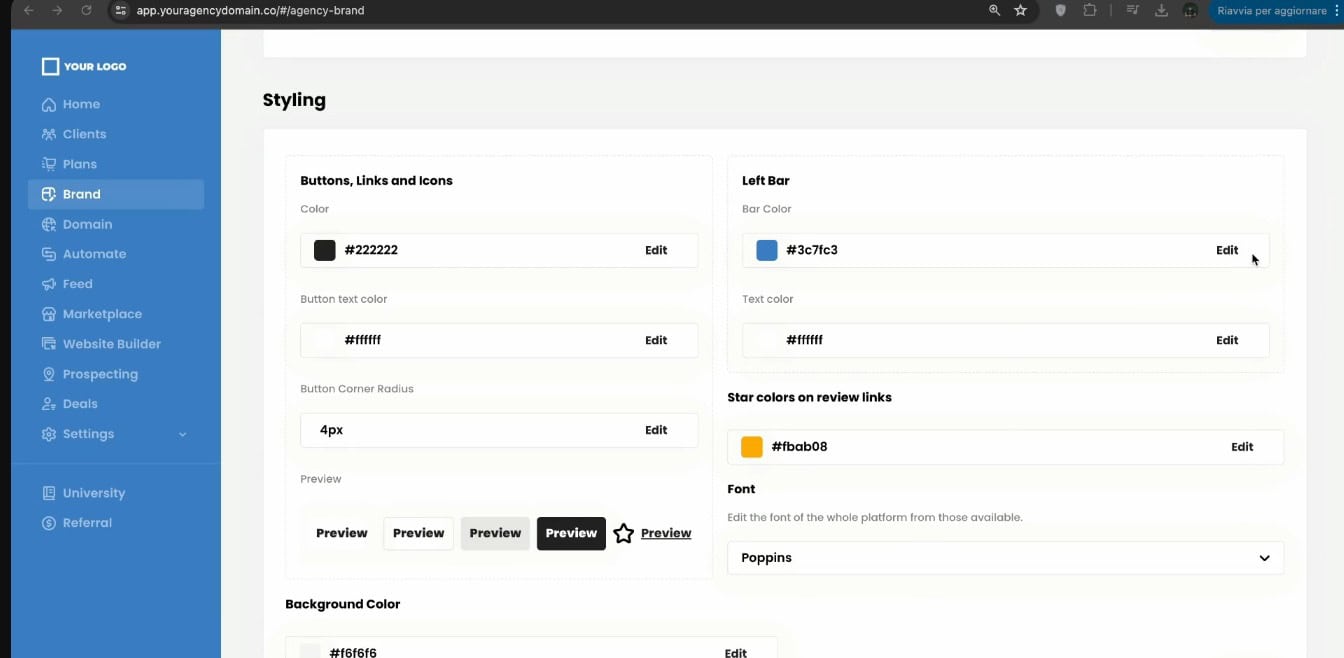1344x658 pixels.
Task: Click the Feed megaphone icon
Action: click(48, 284)
